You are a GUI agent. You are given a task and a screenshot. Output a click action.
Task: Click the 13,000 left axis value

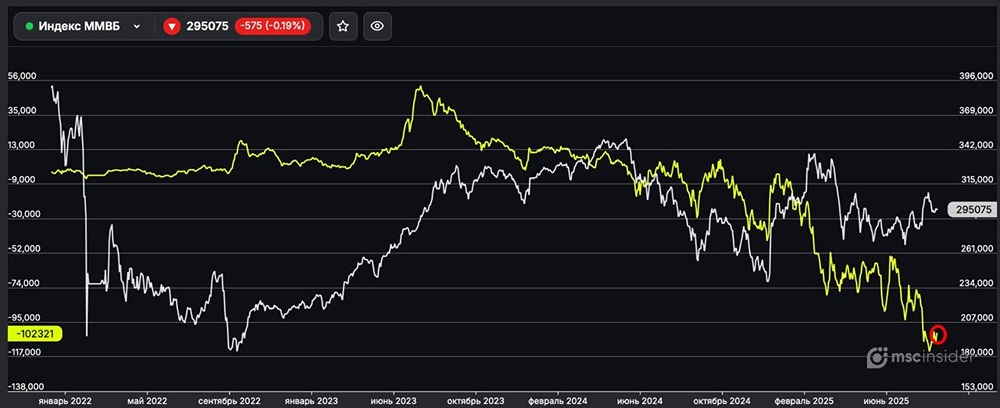coord(22,145)
